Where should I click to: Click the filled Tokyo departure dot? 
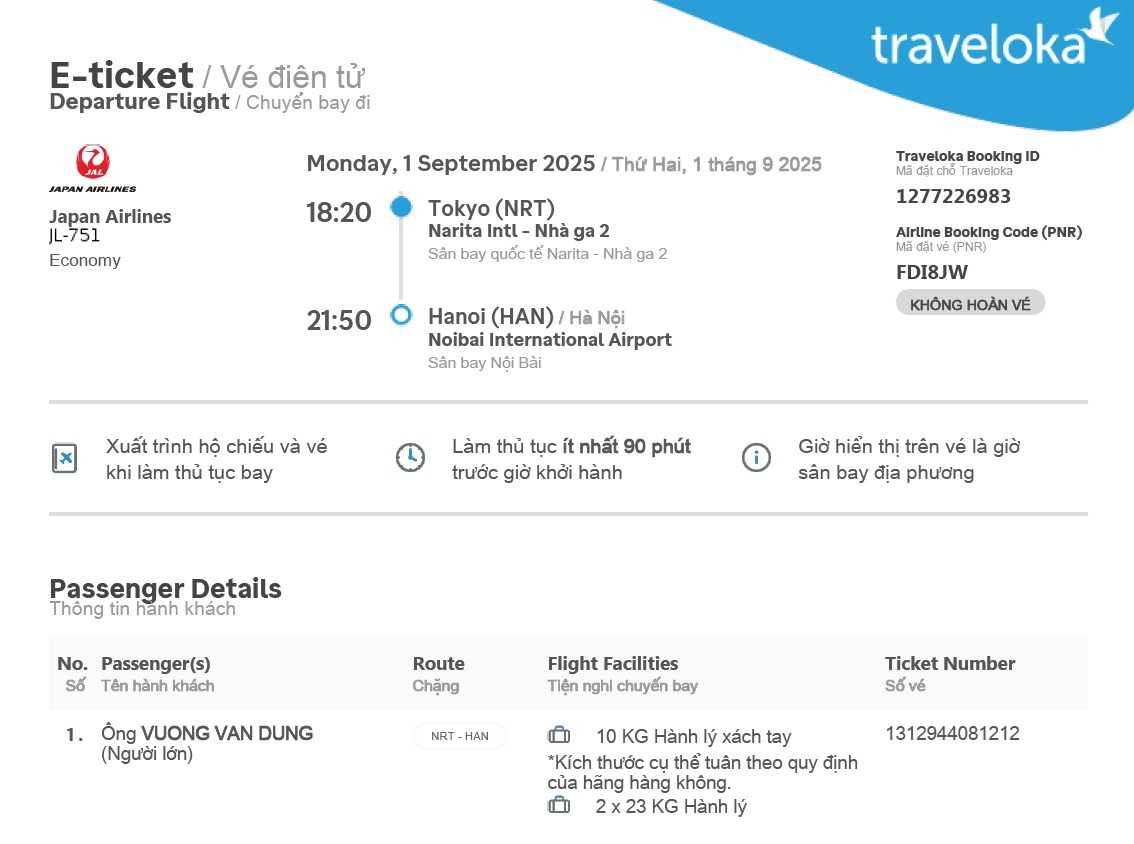click(x=401, y=208)
